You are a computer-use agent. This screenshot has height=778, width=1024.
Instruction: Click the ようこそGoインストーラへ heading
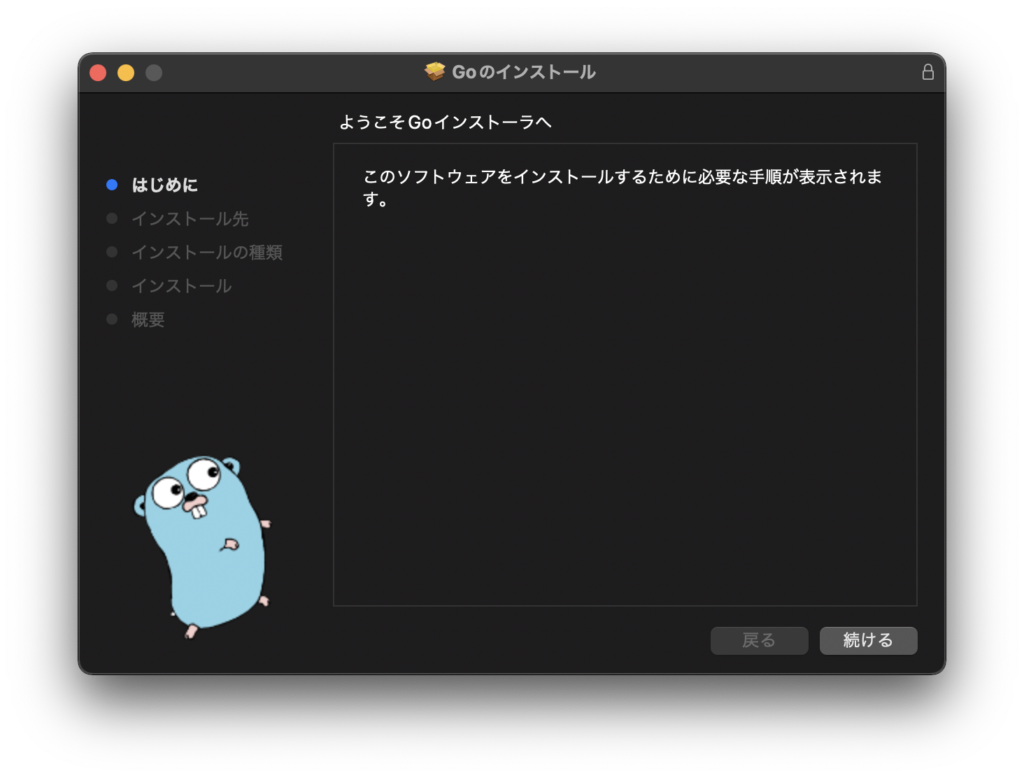(445, 122)
